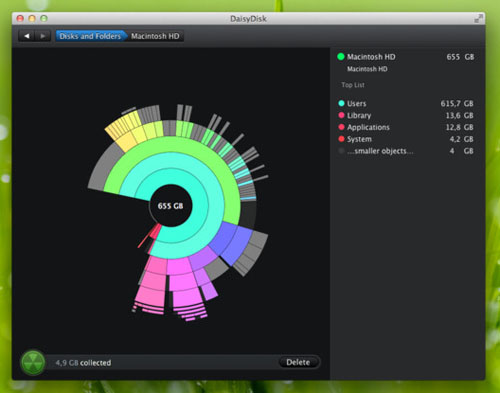Viewport: 500px width, 393px height.
Task: Select Macintosh HD breadcrumb
Action: [x=155, y=36]
